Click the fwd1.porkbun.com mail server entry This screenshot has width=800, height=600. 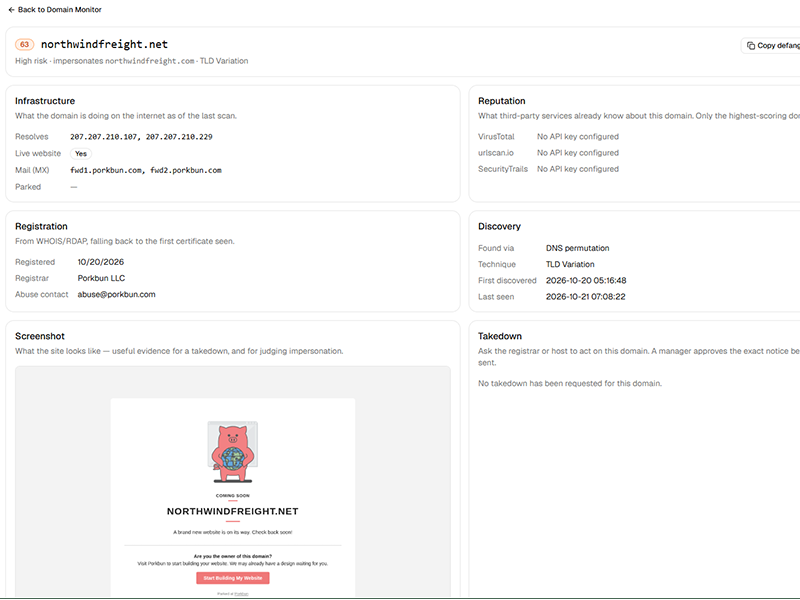(x=106, y=170)
